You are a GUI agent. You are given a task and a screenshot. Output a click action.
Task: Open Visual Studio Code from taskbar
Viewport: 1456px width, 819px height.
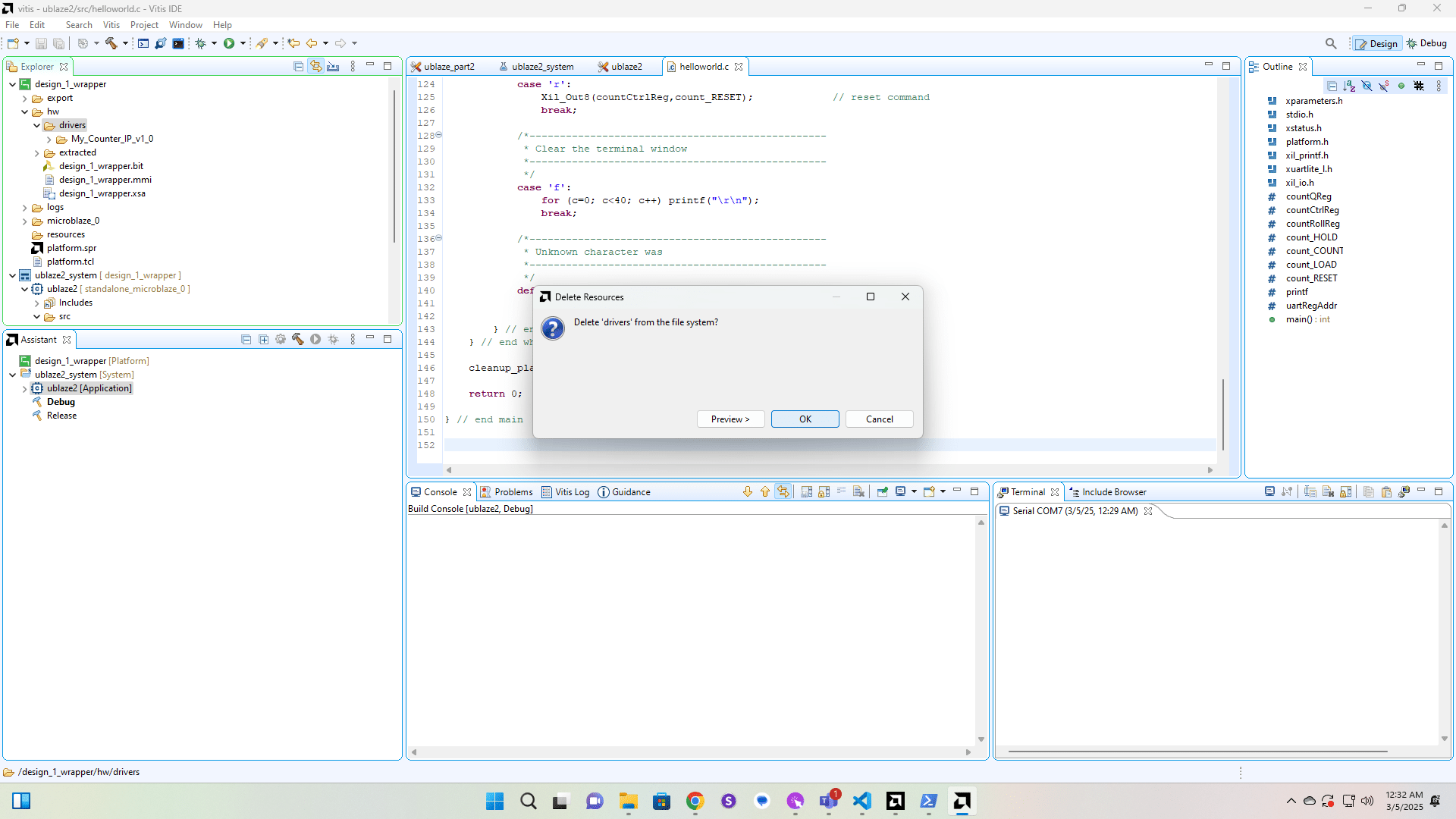pos(861,801)
